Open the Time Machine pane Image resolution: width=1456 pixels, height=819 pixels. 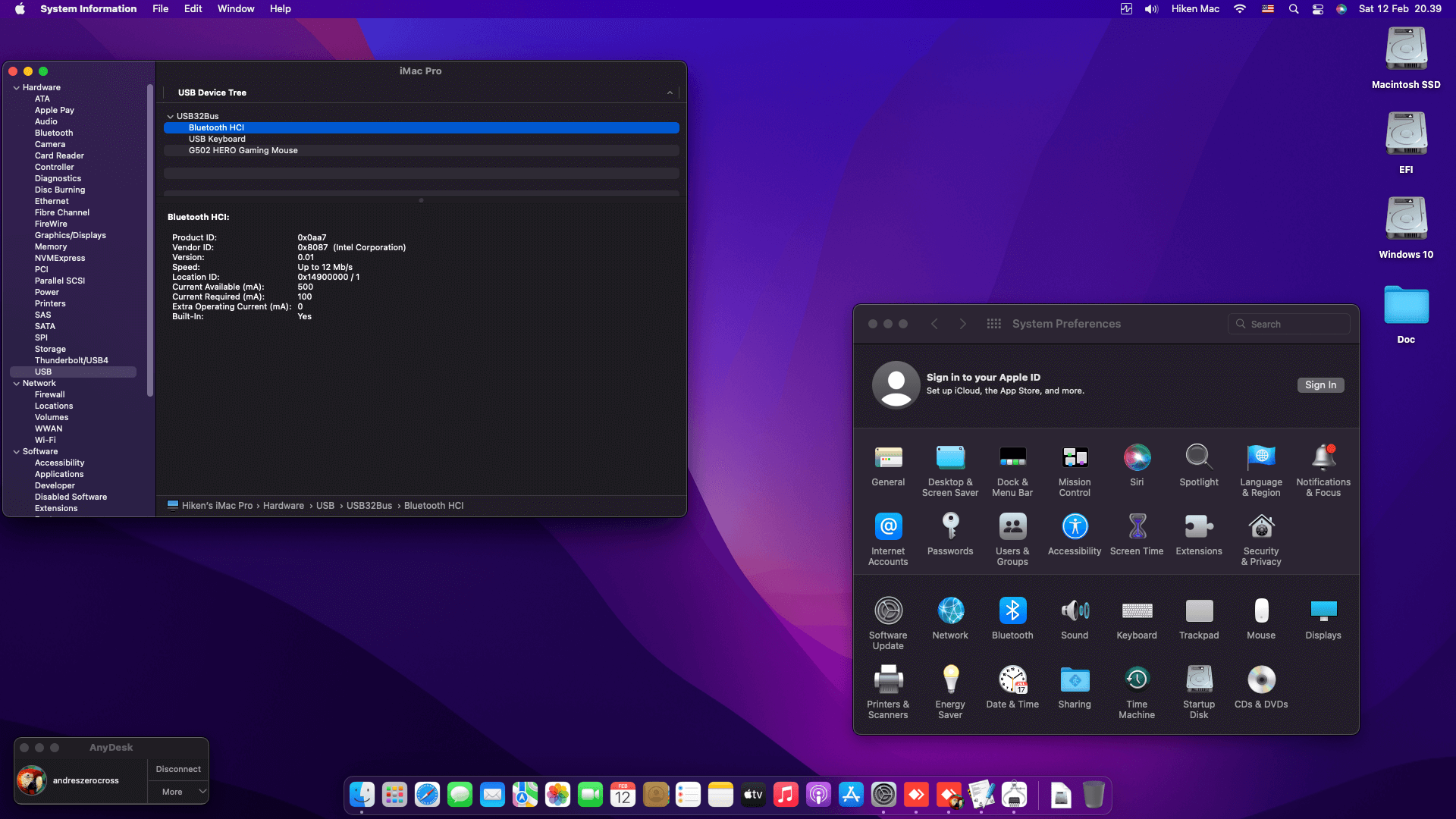pyautogui.click(x=1136, y=680)
